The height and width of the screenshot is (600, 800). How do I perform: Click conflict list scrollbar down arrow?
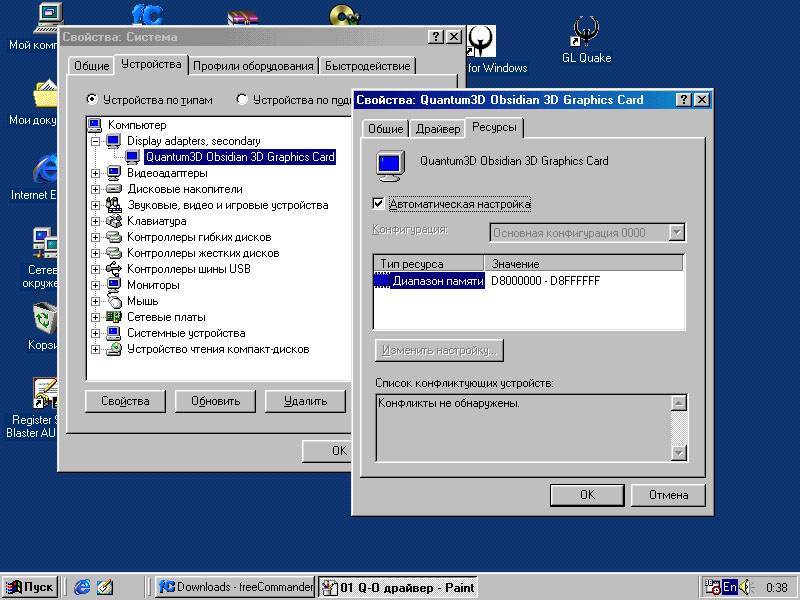pos(679,453)
